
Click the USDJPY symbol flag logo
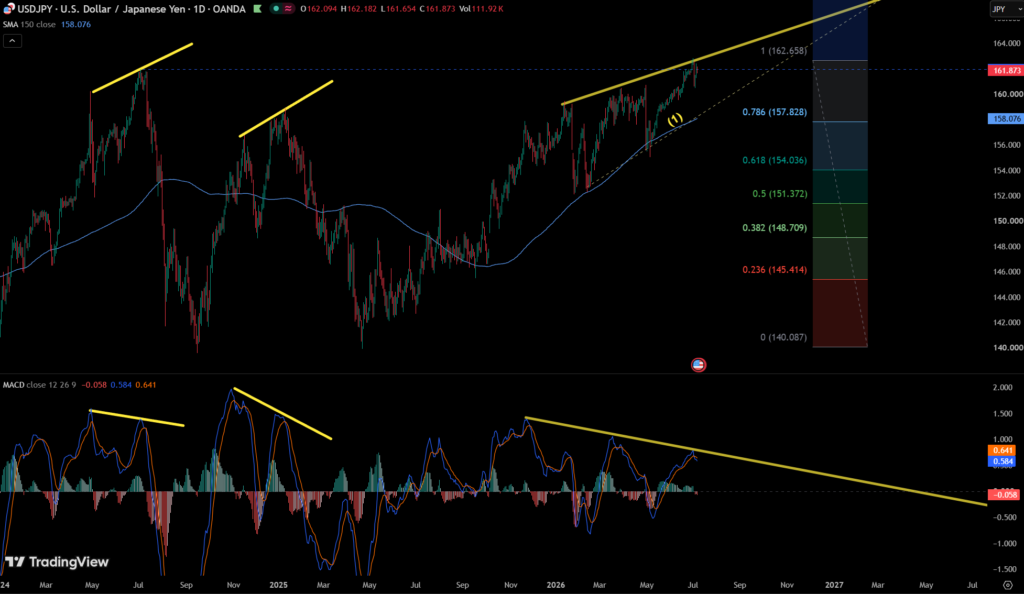click(x=8, y=8)
